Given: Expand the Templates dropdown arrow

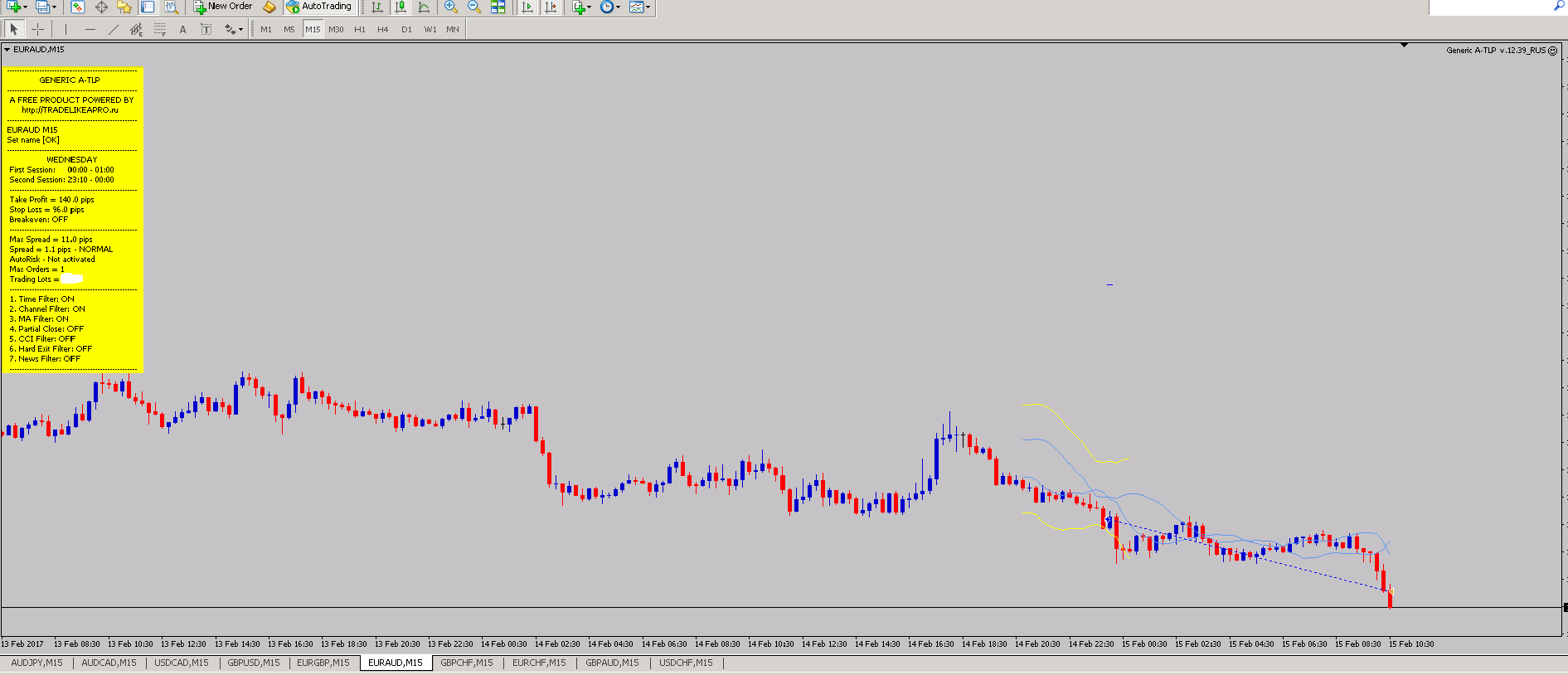Looking at the screenshot, I should coord(648,7).
